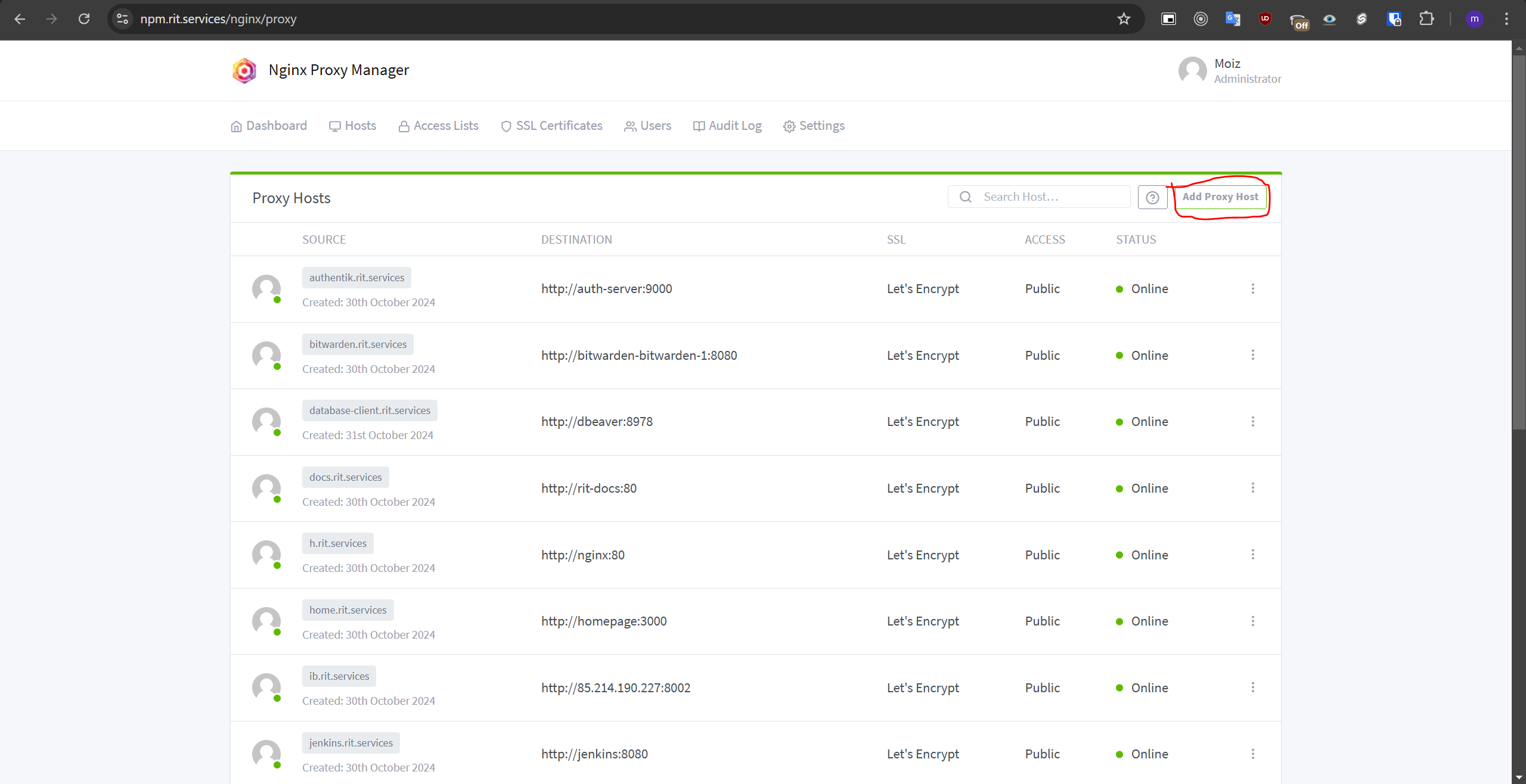Open actions menu for h.rit.services row
The height and width of the screenshot is (784, 1526).
[1252, 555]
